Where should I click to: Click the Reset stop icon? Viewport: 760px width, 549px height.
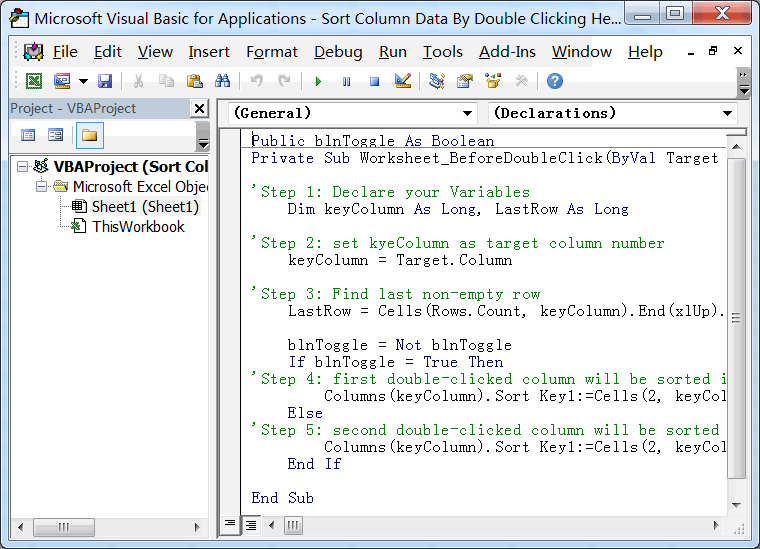pos(374,81)
